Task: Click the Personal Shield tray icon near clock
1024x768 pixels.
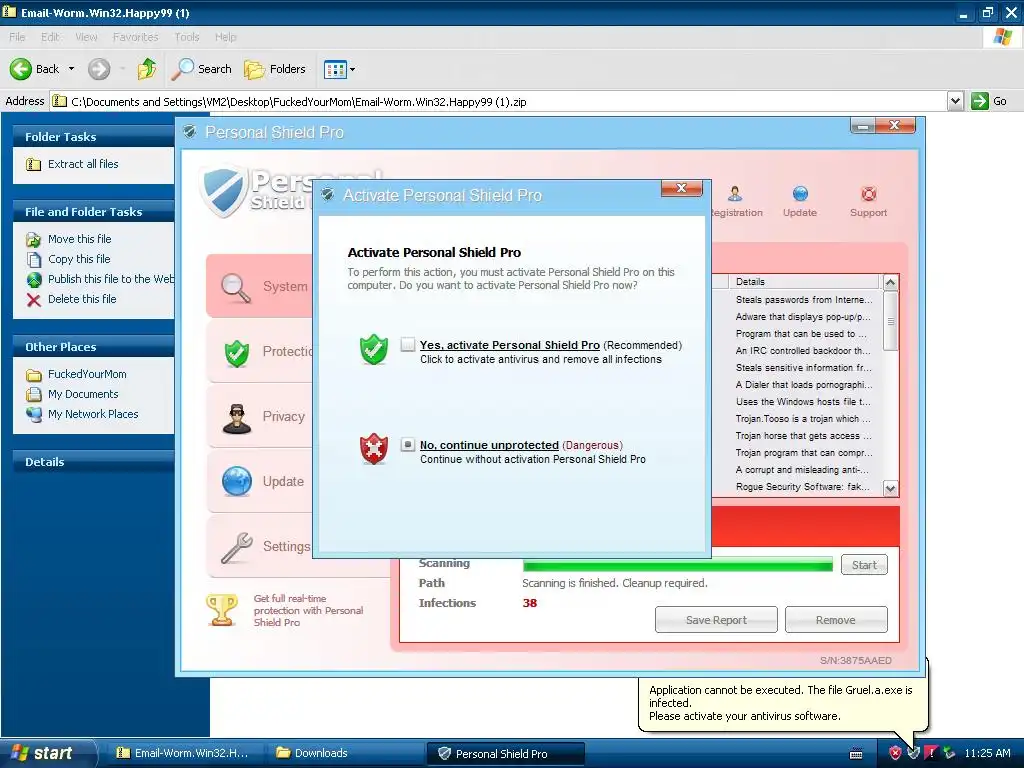Action: [914, 753]
